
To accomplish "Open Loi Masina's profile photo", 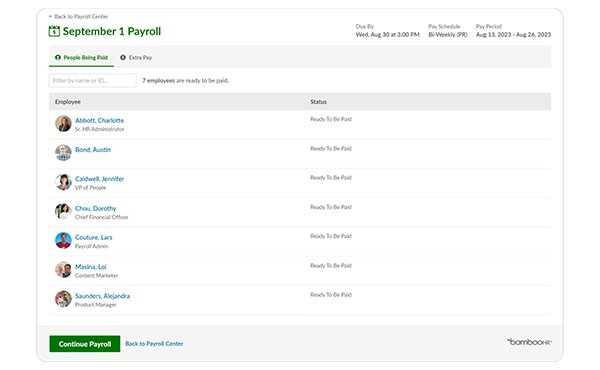I will point(63,270).
